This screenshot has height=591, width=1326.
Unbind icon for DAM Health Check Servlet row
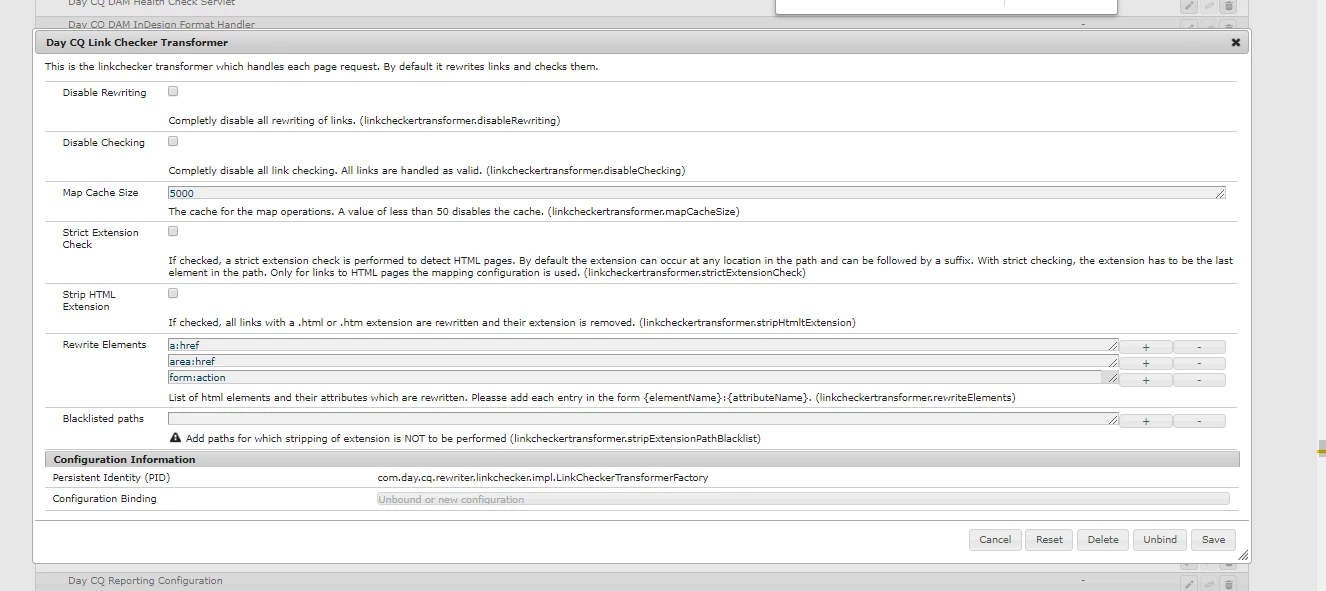(x=1209, y=6)
